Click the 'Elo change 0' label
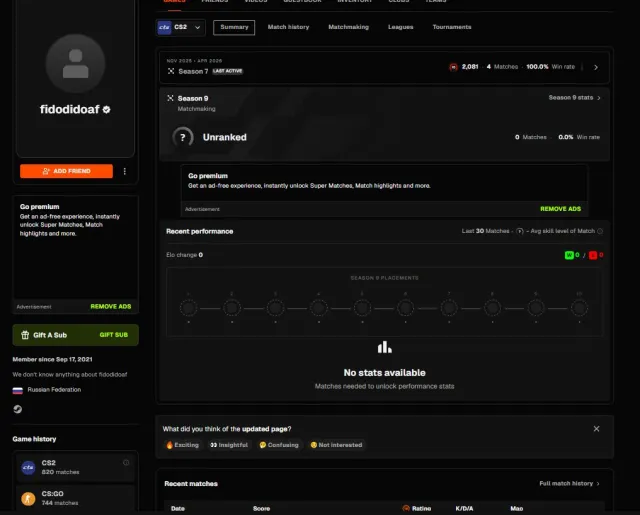Viewport: 640px width, 515px height. [184, 255]
